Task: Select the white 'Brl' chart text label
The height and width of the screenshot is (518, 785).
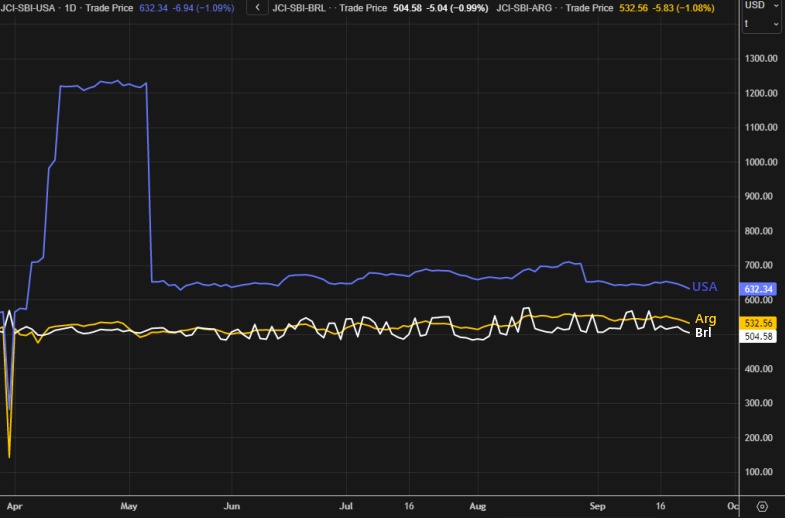Action: tap(704, 332)
